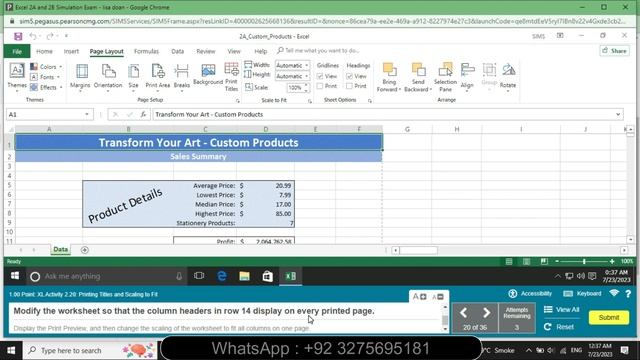Open the theme Colors dropdown
640x360 pixels.
pyautogui.click(x=46, y=67)
